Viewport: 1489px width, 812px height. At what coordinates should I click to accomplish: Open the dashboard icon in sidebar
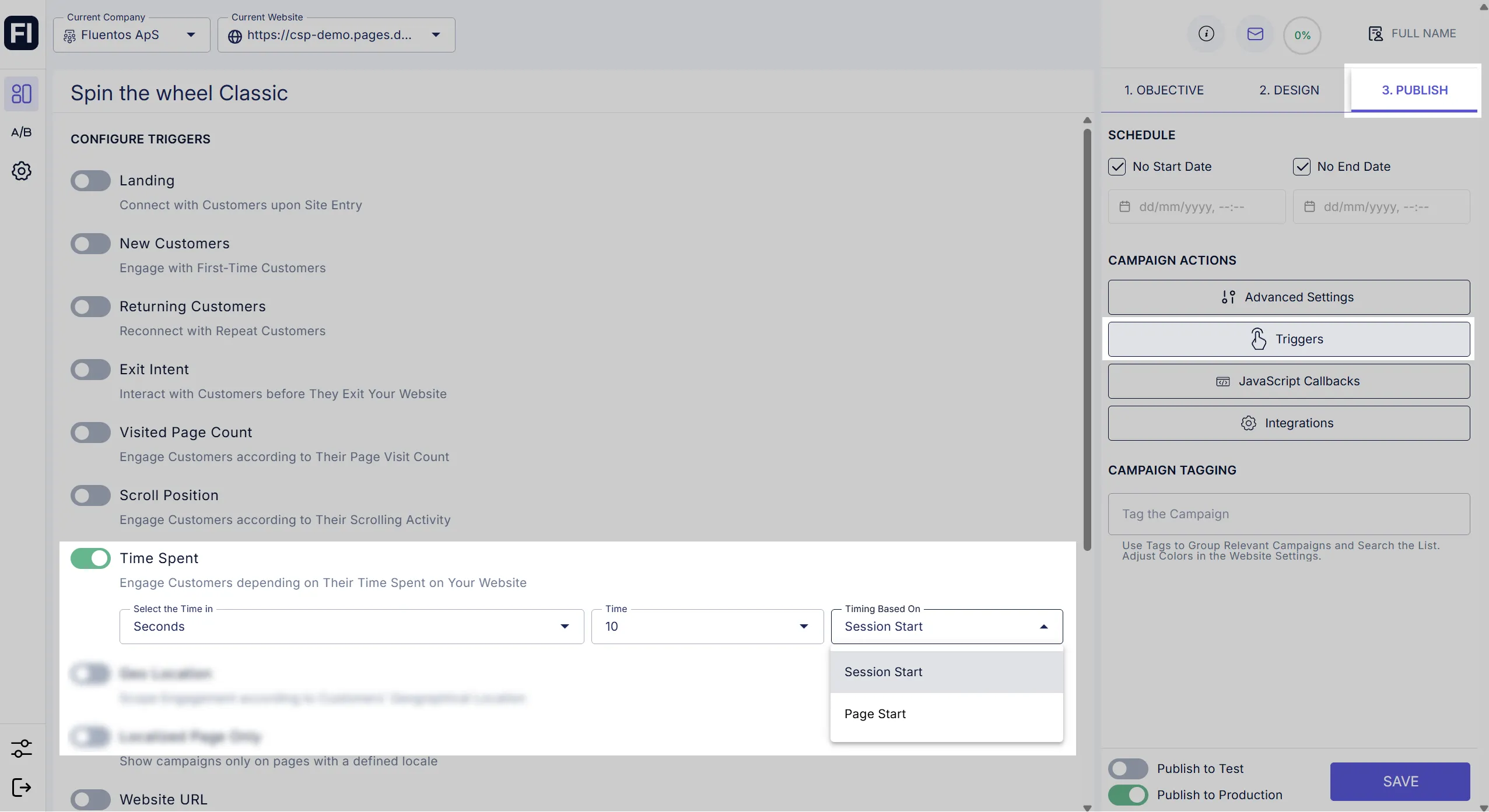click(22, 93)
